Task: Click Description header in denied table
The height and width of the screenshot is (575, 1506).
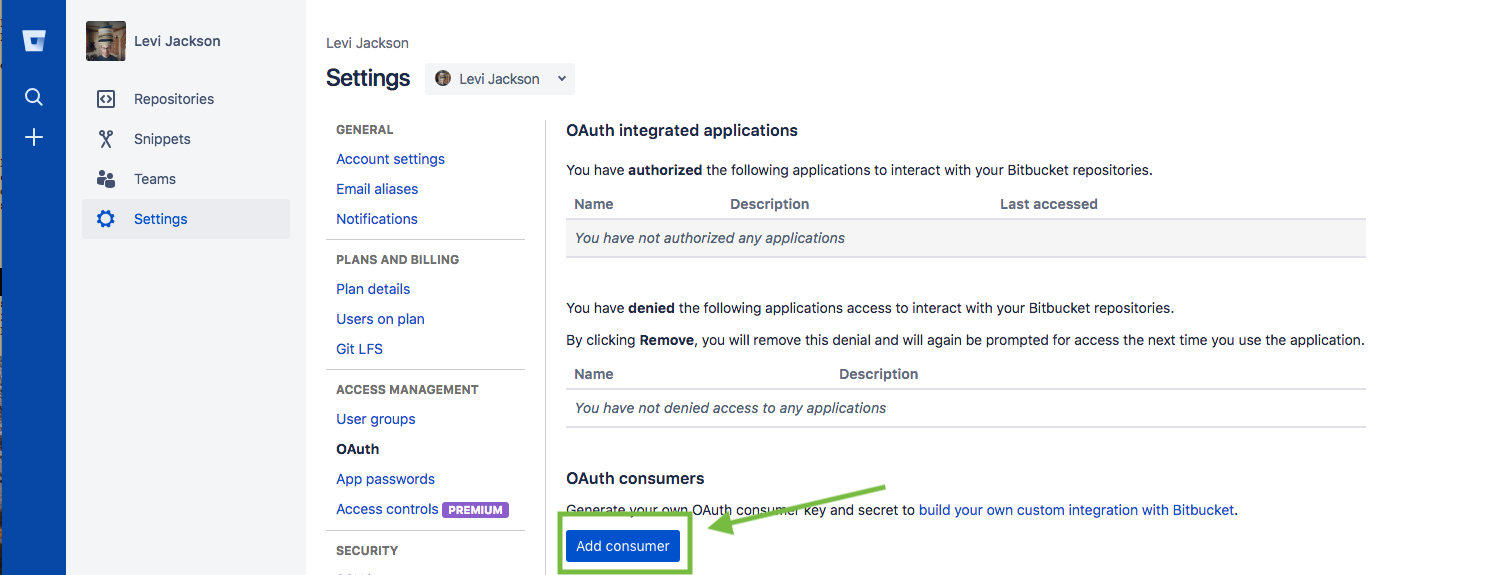Action: coord(878,374)
